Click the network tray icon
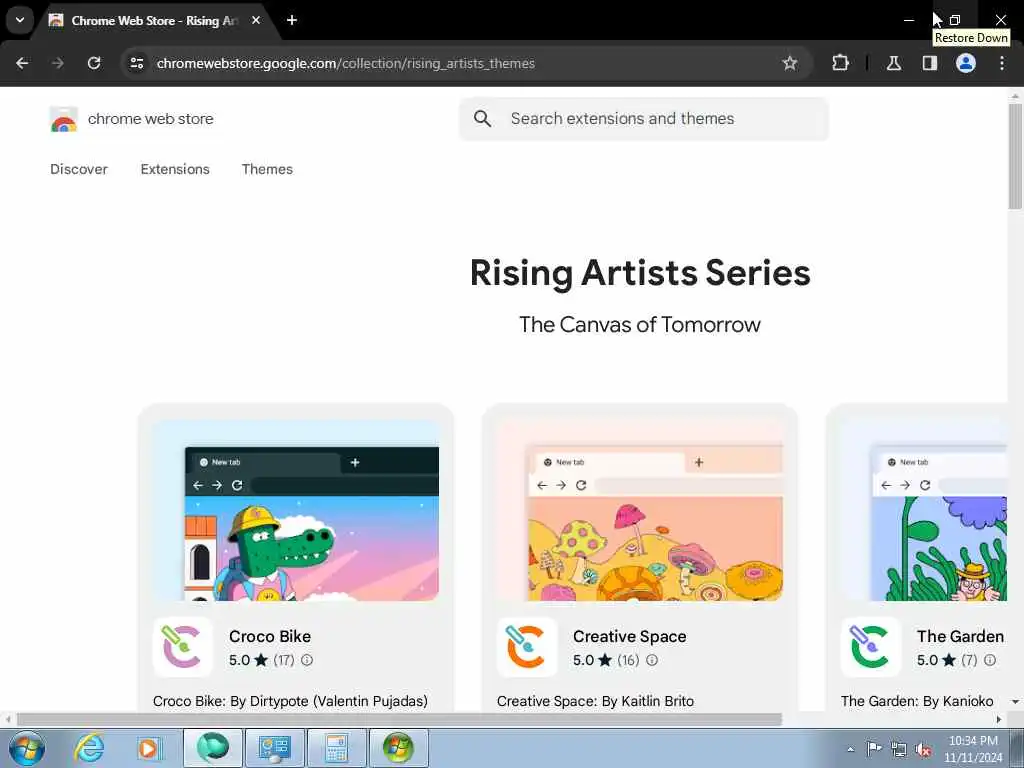The width and height of the screenshot is (1024, 768). tap(899, 749)
